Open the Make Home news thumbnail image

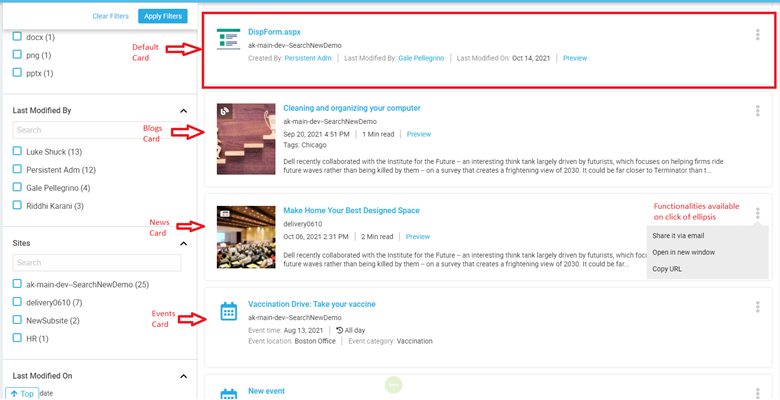click(246, 237)
